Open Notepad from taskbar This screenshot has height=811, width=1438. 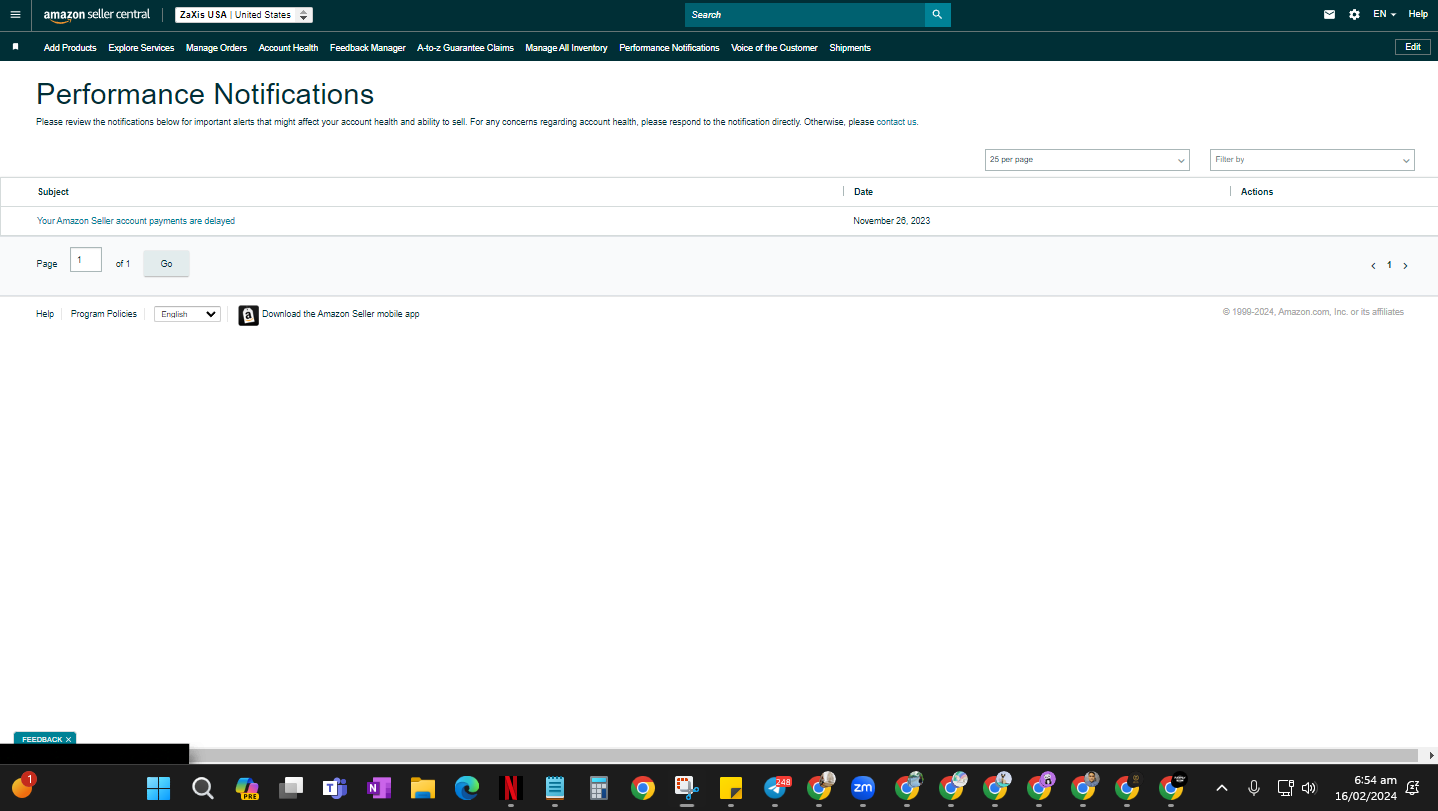(x=555, y=788)
